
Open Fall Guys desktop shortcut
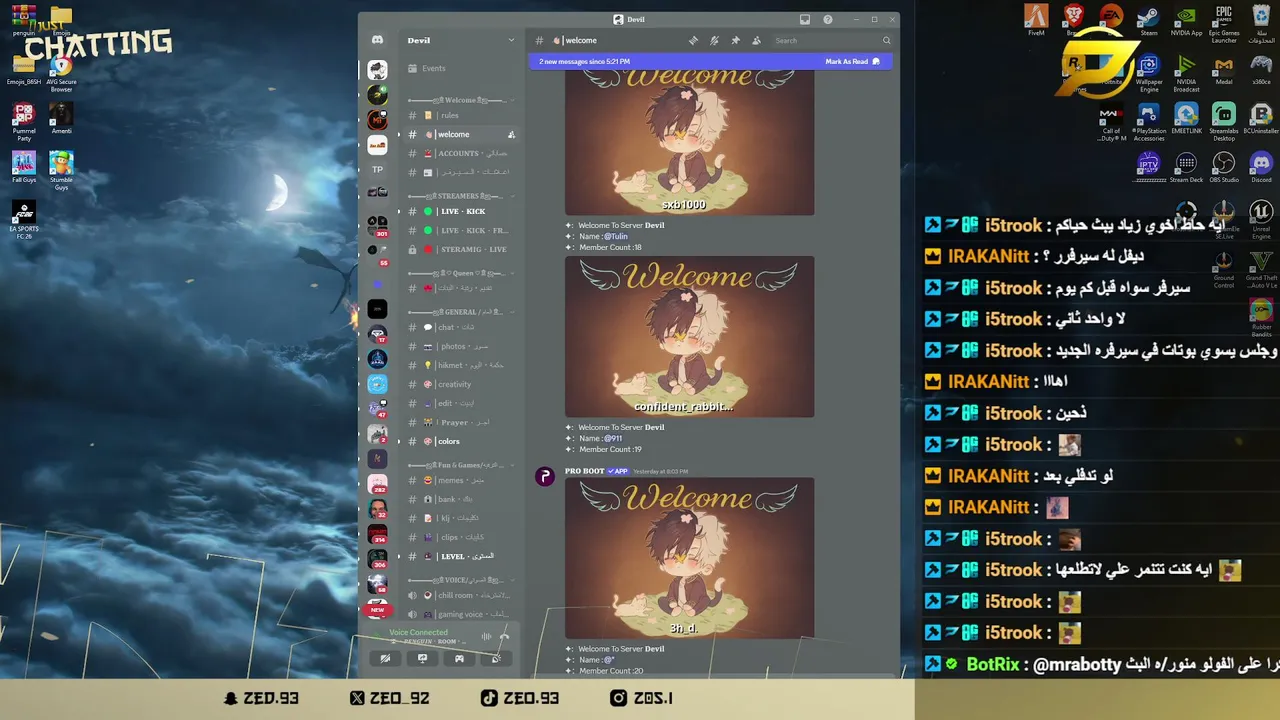[24, 167]
